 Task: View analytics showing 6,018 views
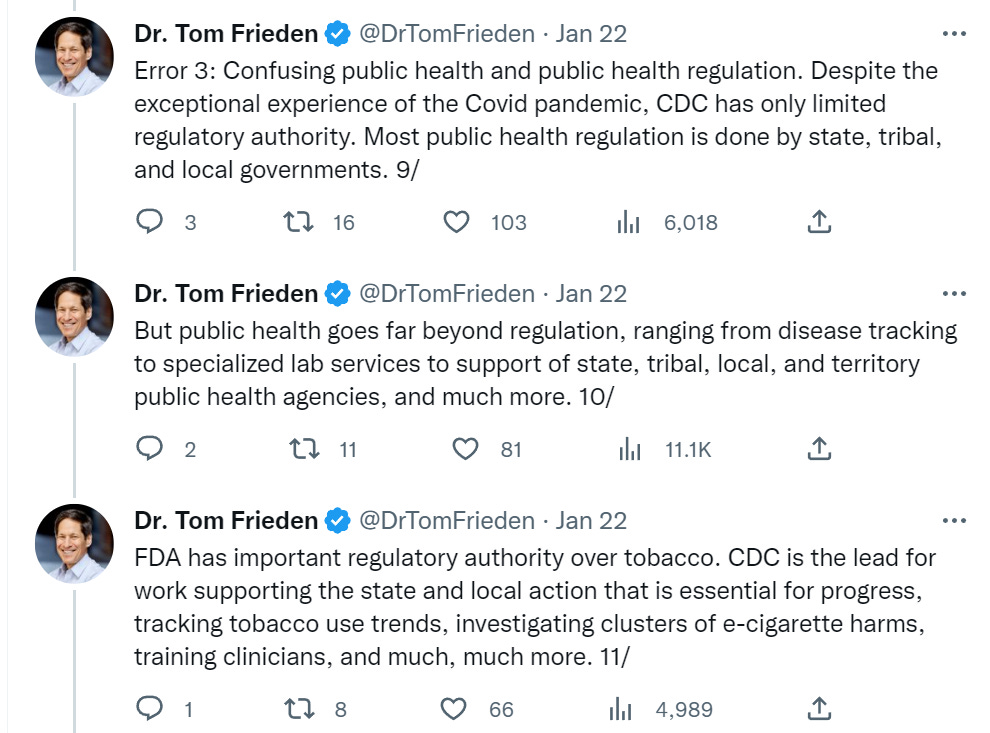628,222
